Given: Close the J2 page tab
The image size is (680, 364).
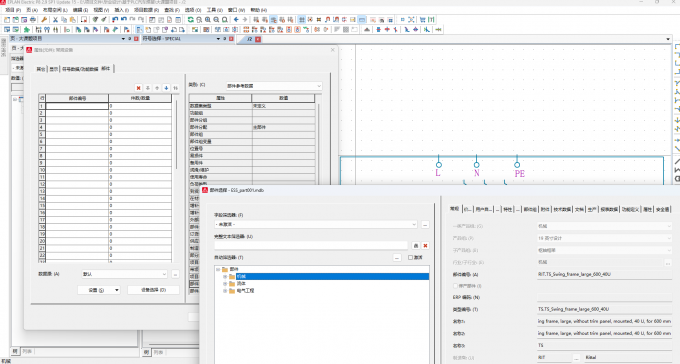Looking at the screenshot, I should click(x=258, y=39).
